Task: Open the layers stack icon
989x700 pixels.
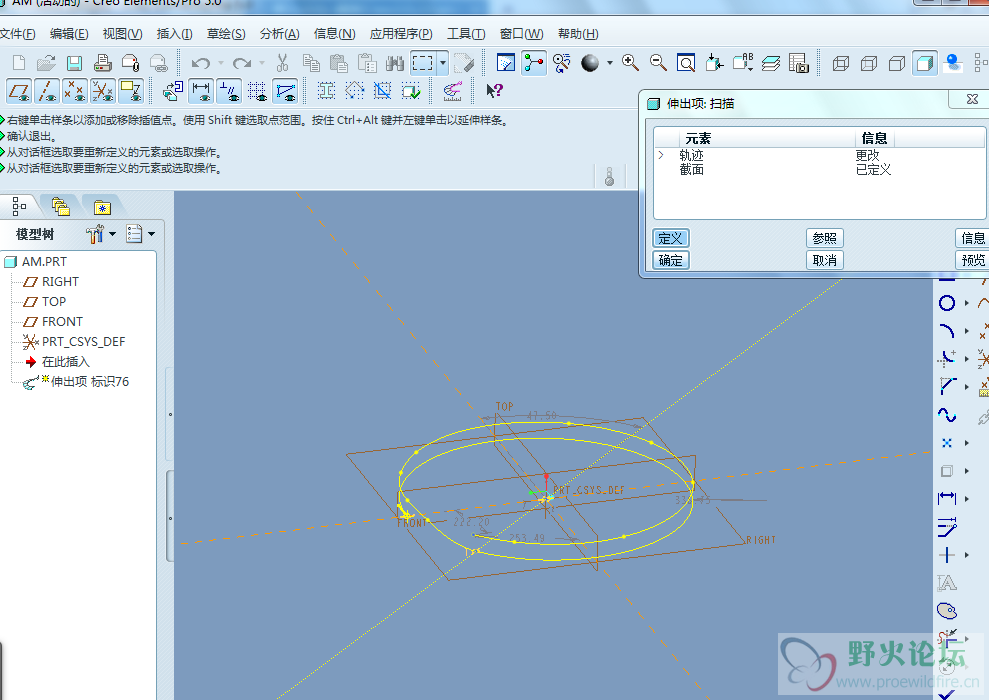Action: (x=770, y=63)
